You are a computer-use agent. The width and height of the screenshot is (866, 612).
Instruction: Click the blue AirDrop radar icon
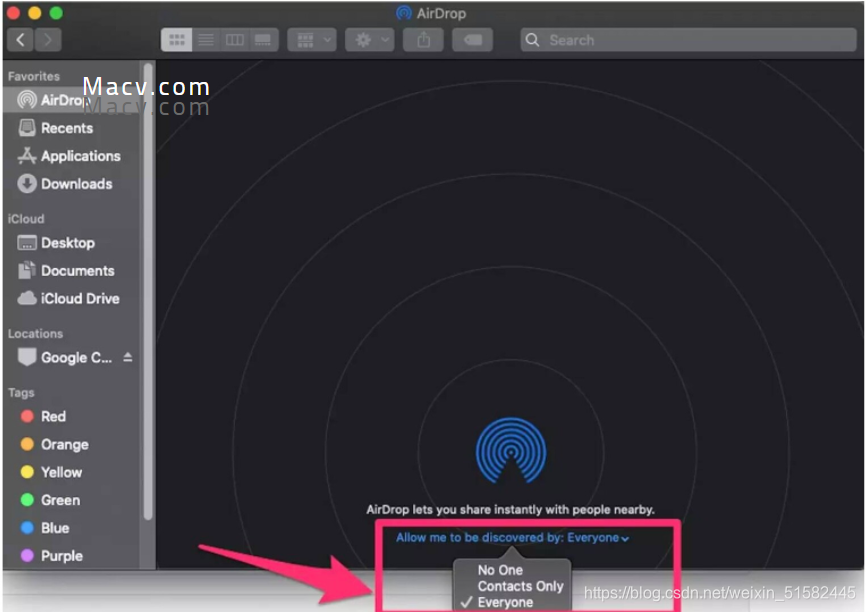coord(511,450)
